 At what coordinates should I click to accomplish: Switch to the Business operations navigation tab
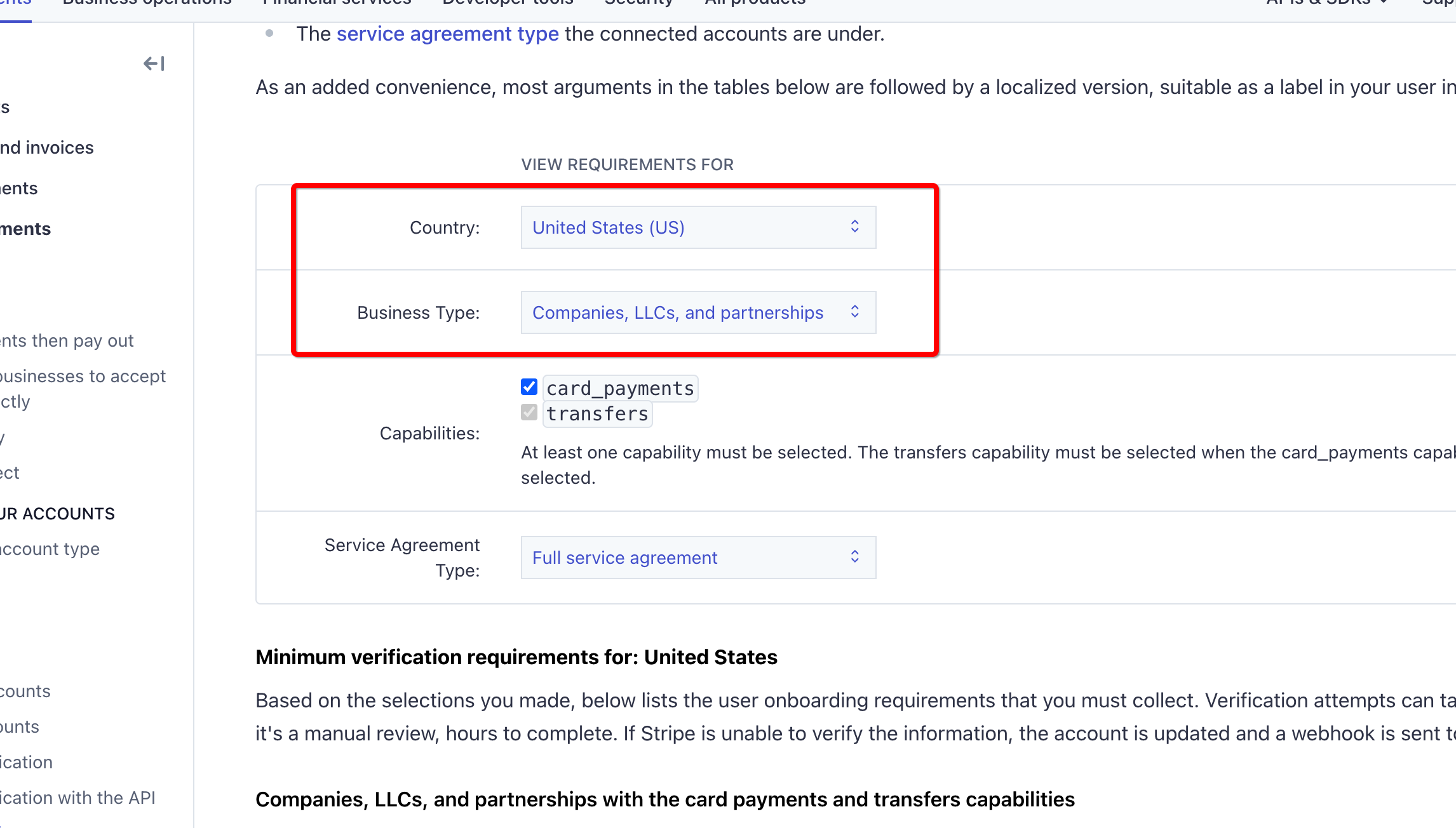147,3
